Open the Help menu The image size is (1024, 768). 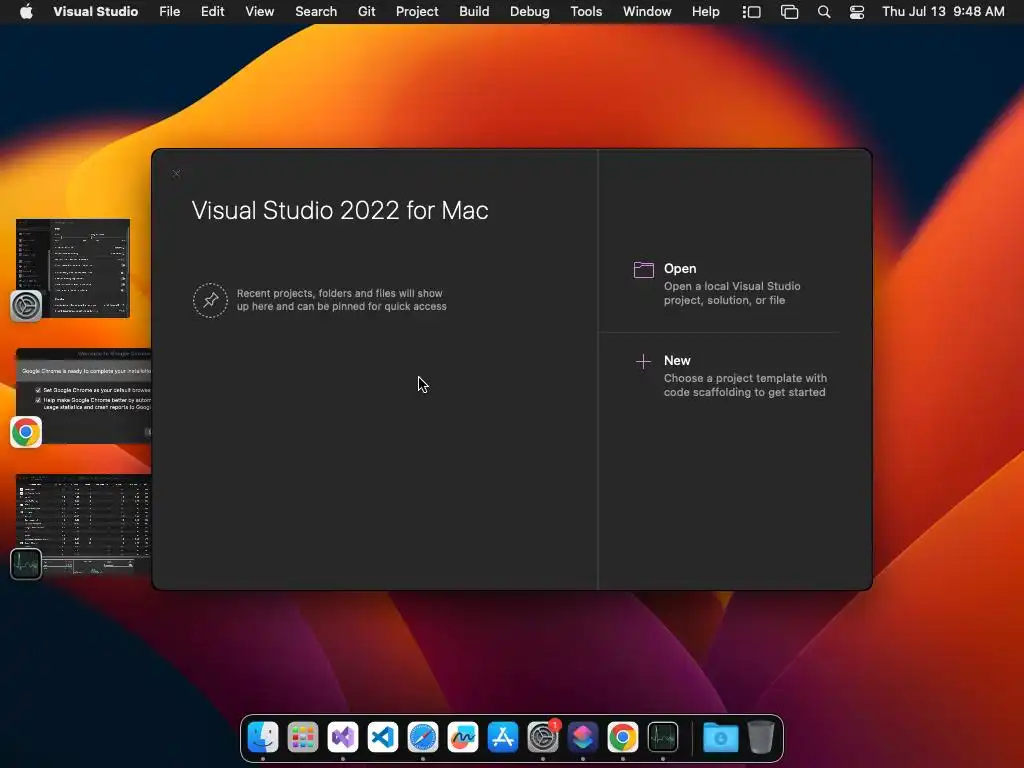705,11
